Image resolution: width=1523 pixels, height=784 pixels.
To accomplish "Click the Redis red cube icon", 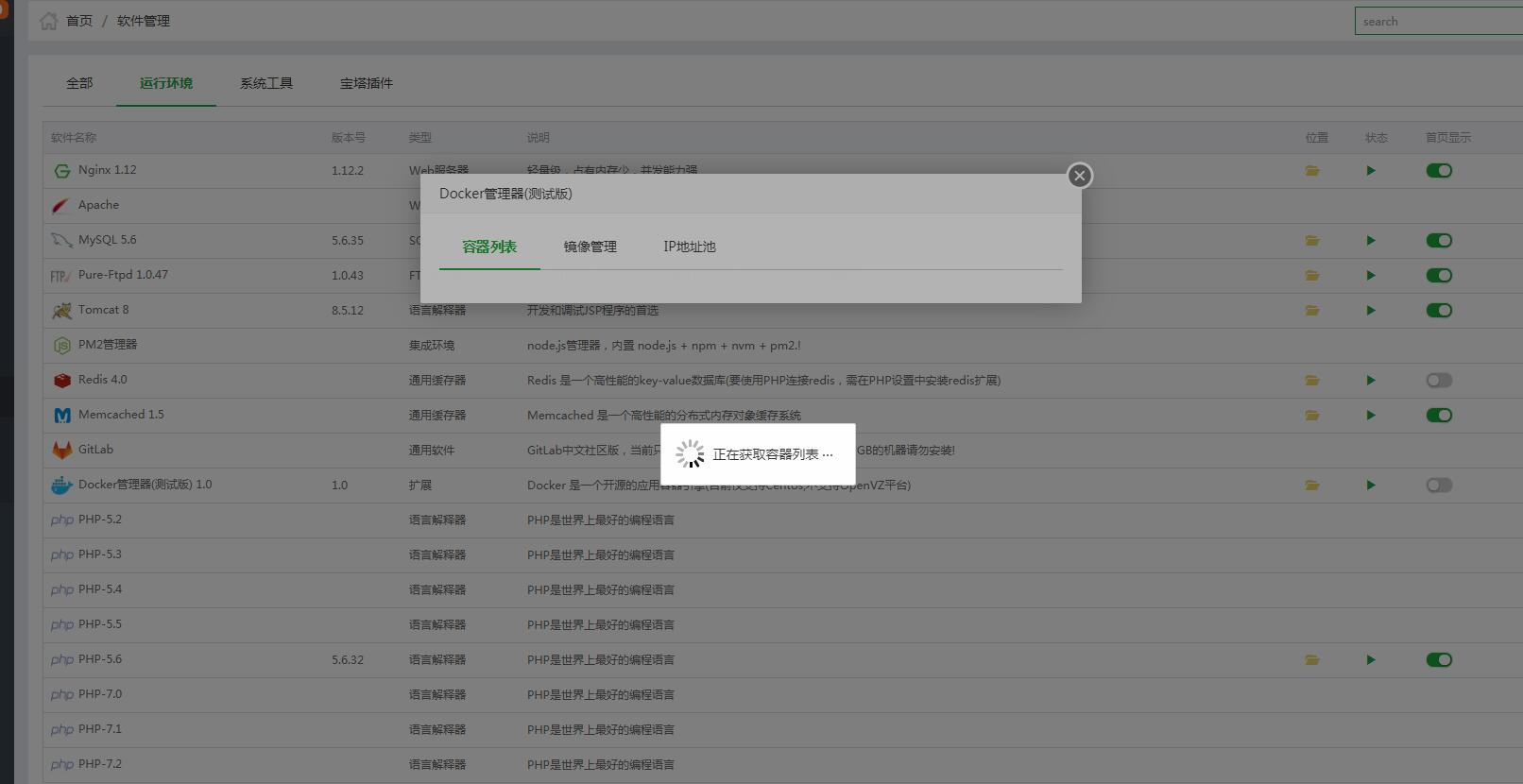I will point(62,381).
